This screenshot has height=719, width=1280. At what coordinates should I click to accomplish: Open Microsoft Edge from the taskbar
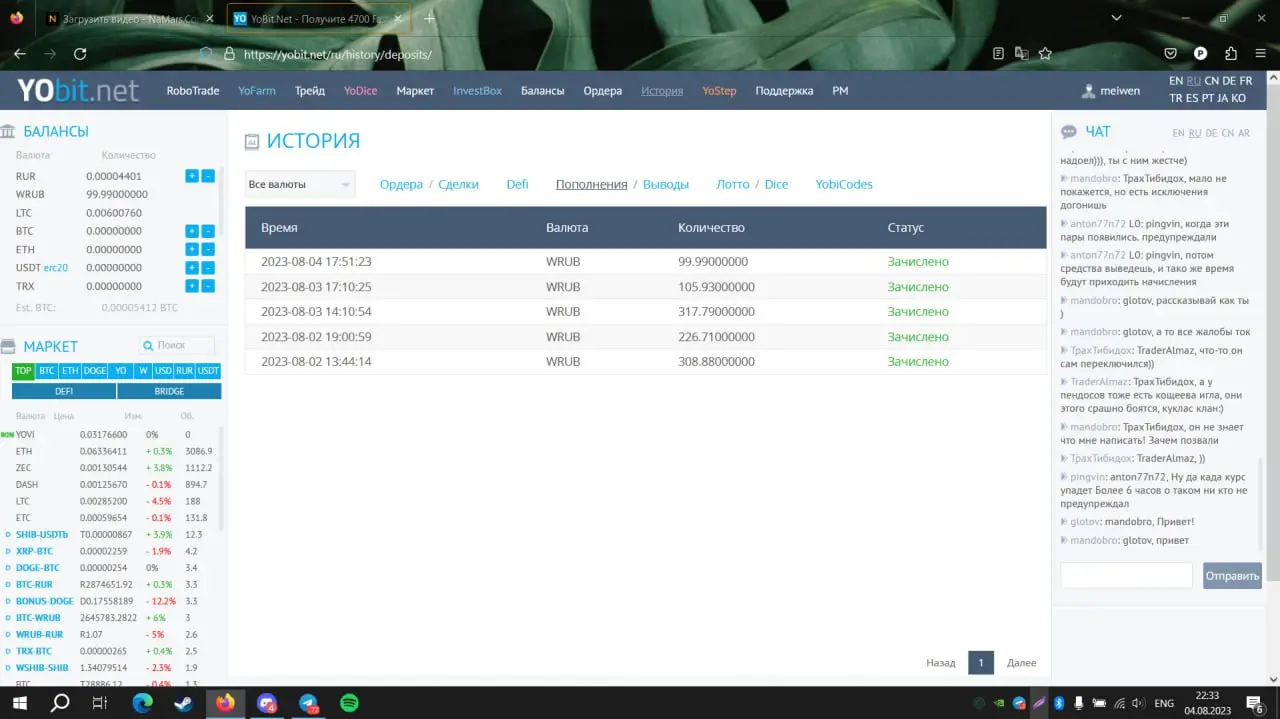[142, 703]
